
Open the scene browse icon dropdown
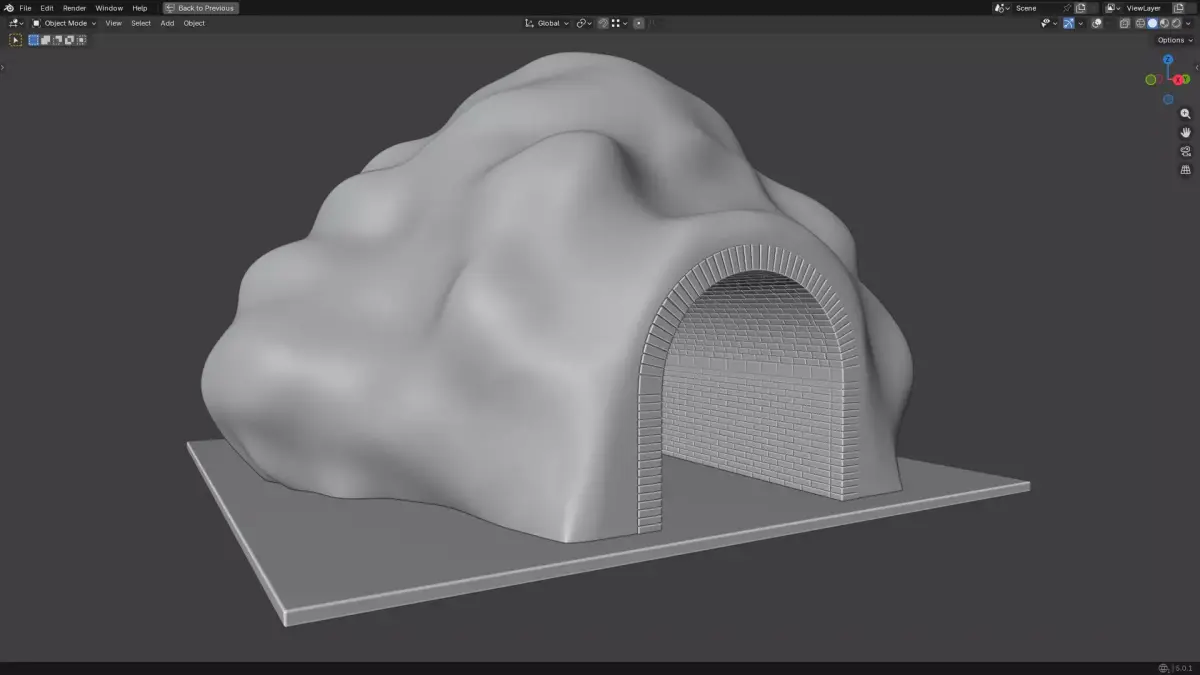(1002, 8)
